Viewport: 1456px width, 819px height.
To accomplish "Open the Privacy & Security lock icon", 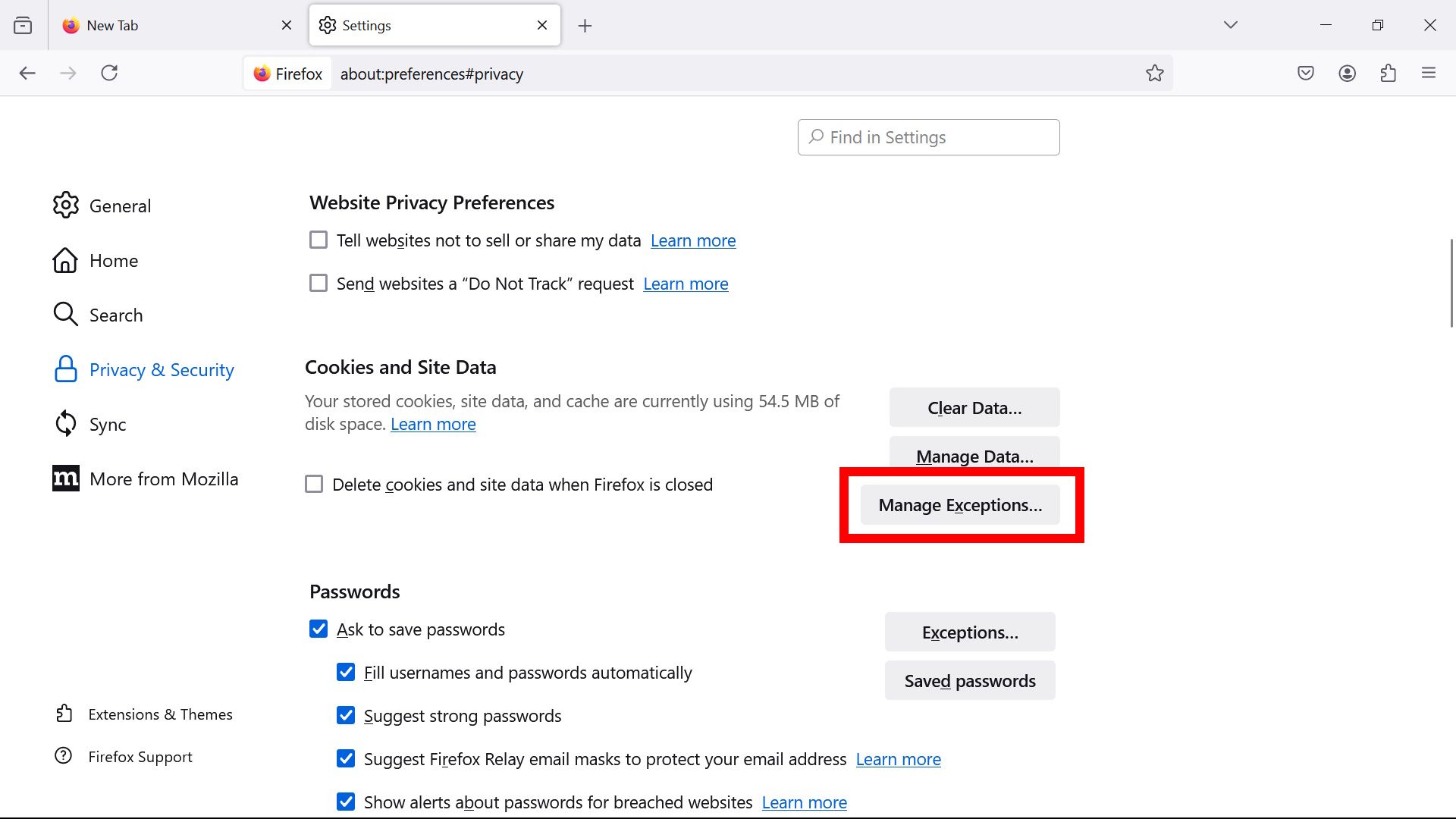I will pos(66,369).
